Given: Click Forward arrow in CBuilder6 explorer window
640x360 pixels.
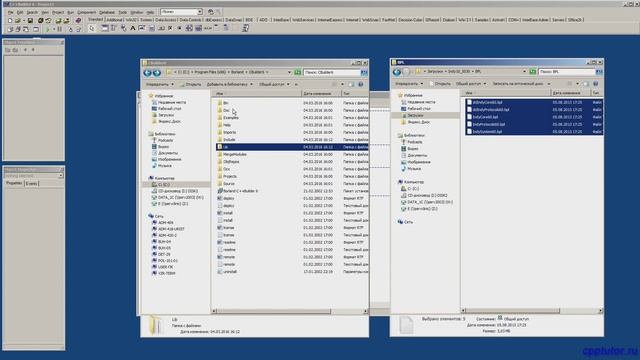Looking at the screenshot, I should [x=157, y=73].
